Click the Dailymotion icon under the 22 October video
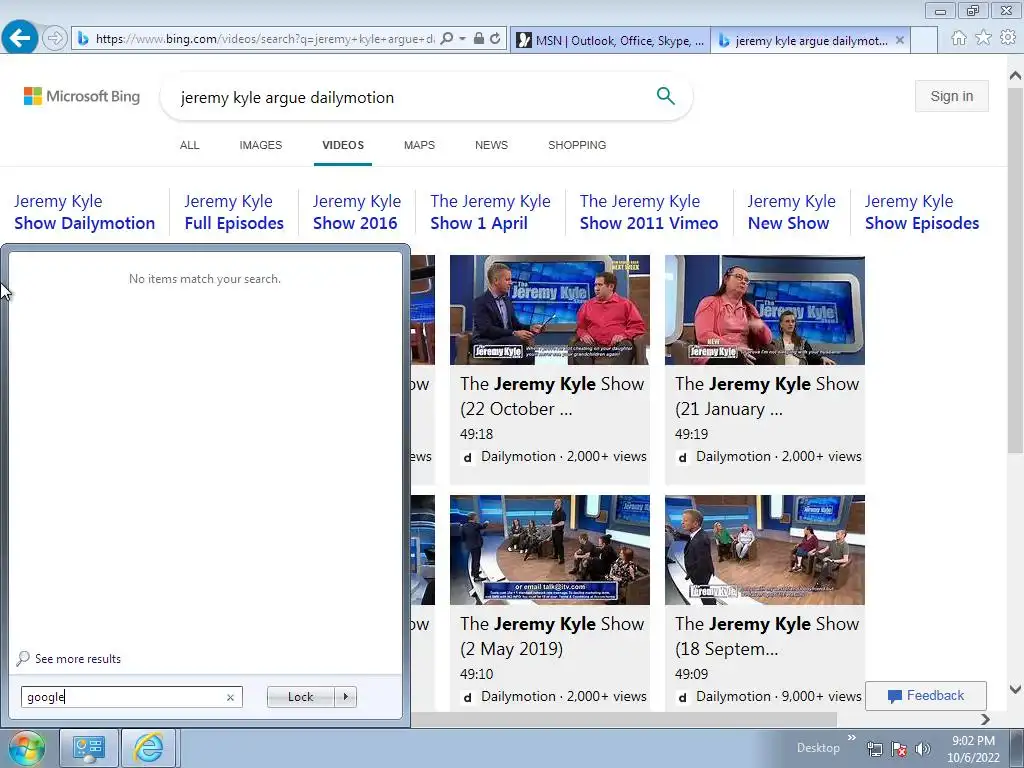The image size is (1024, 768). 468,457
